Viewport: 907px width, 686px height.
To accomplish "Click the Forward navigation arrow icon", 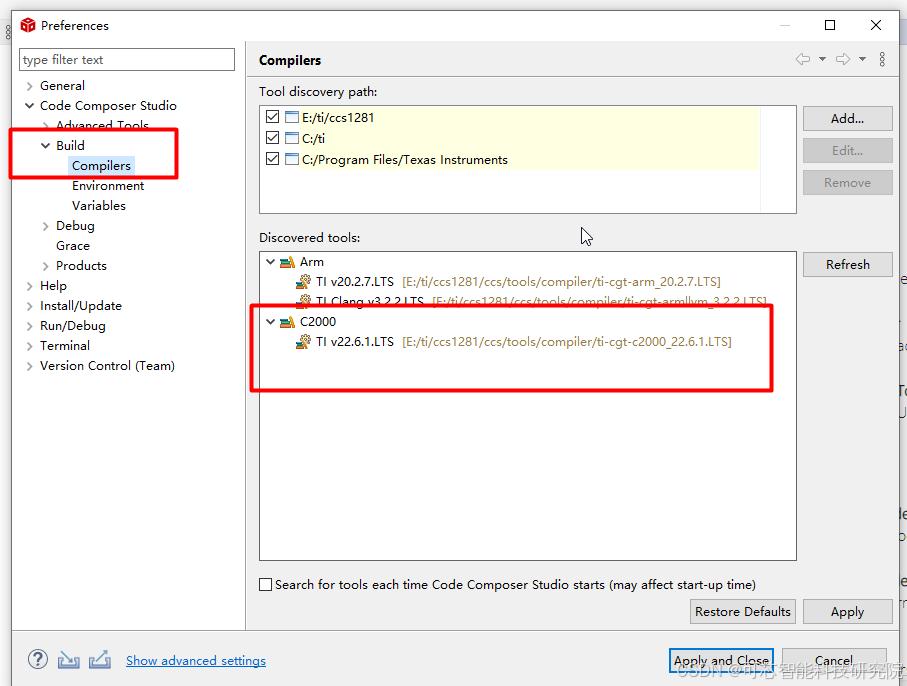I will pyautogui.click(x=843, y=59).
